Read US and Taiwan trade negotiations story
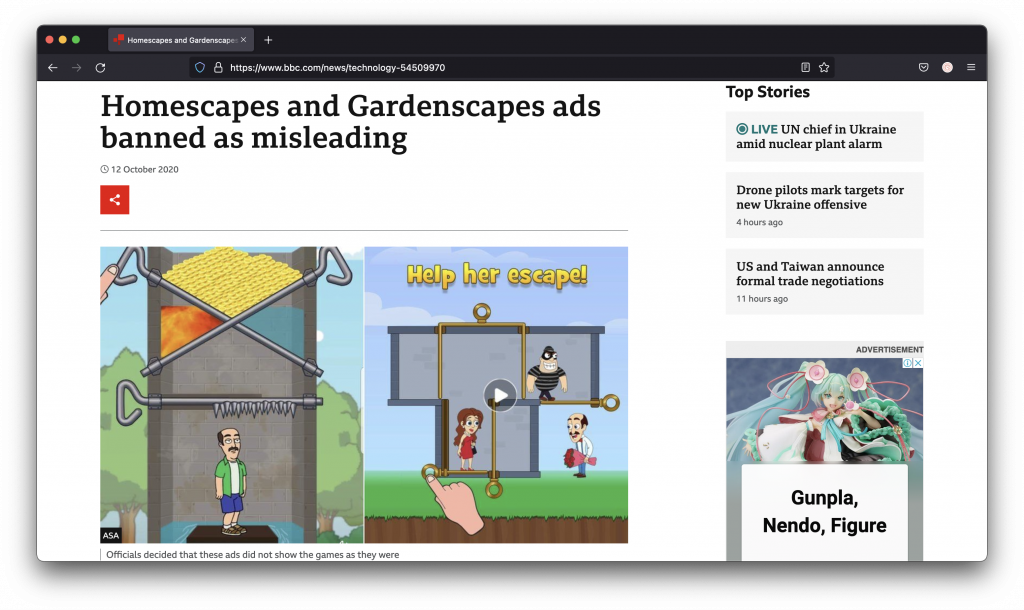The image size is (1024, 610). click(x=810, y=274)
